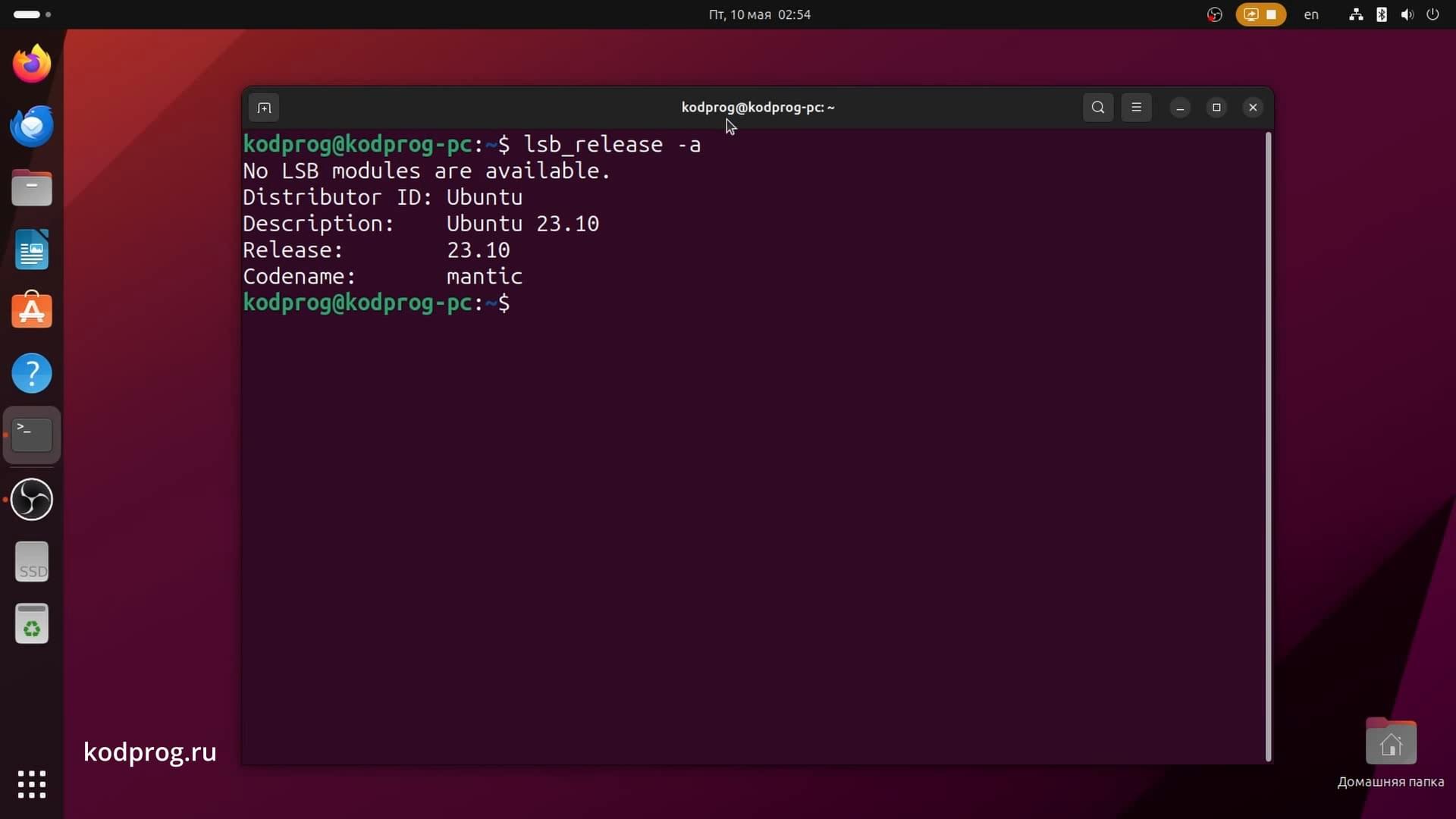Click the OBS tray indicator icon

pos(1215,14)
